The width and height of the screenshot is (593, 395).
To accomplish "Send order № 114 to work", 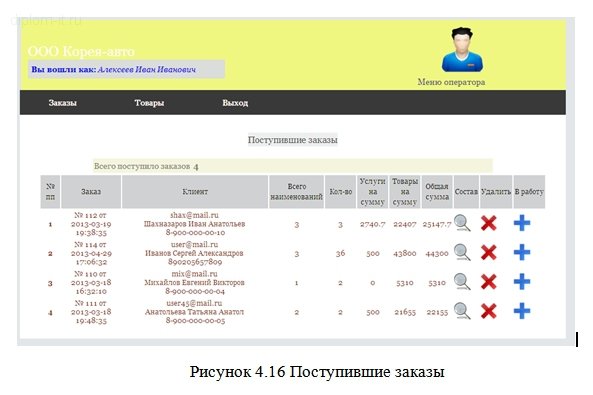I will click(x=522, y=252).
